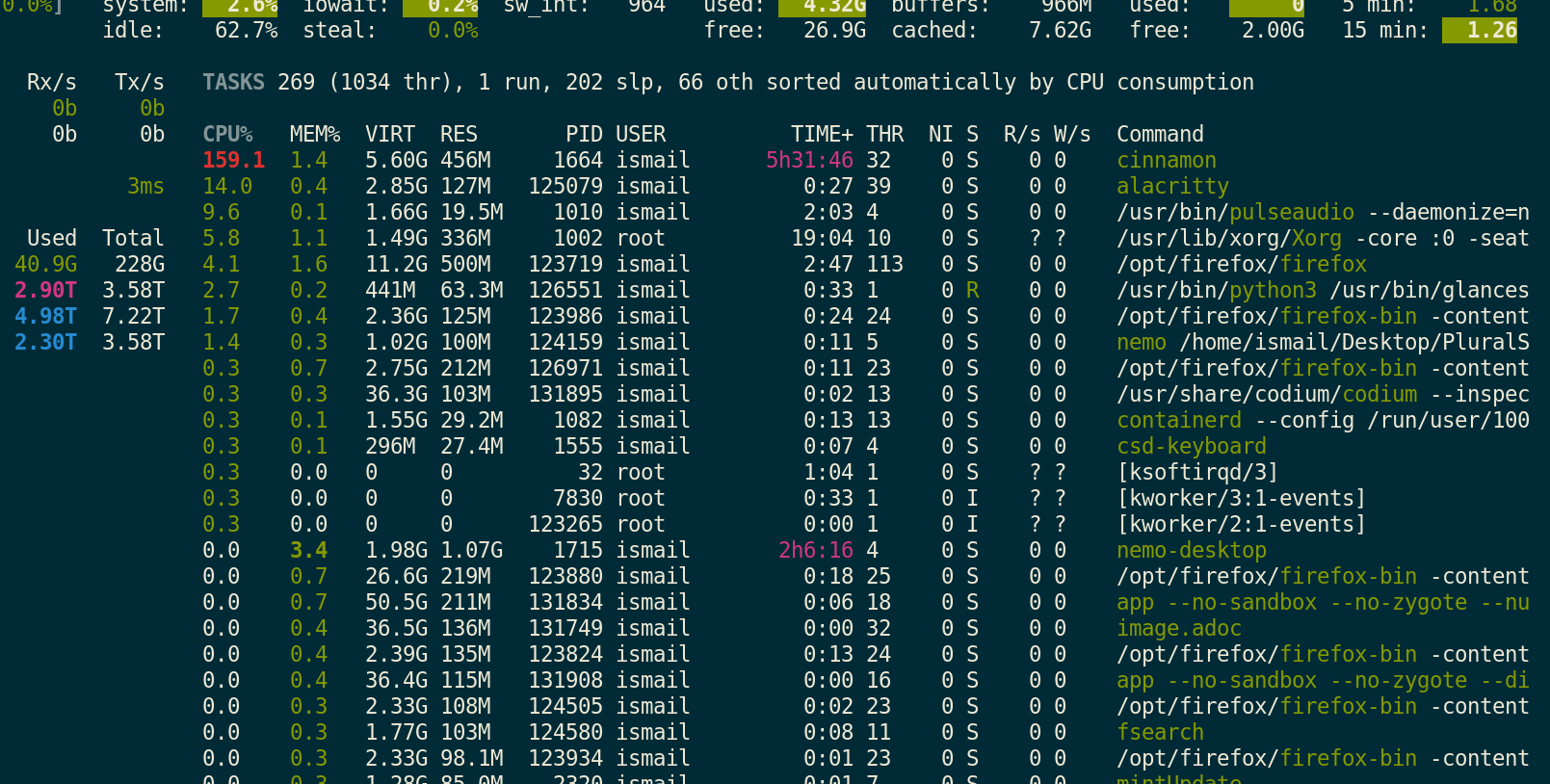Viewport: 1550px width, 784px height.
Task: Click the /opt/firefox/firefox command
Action: 1242,264
